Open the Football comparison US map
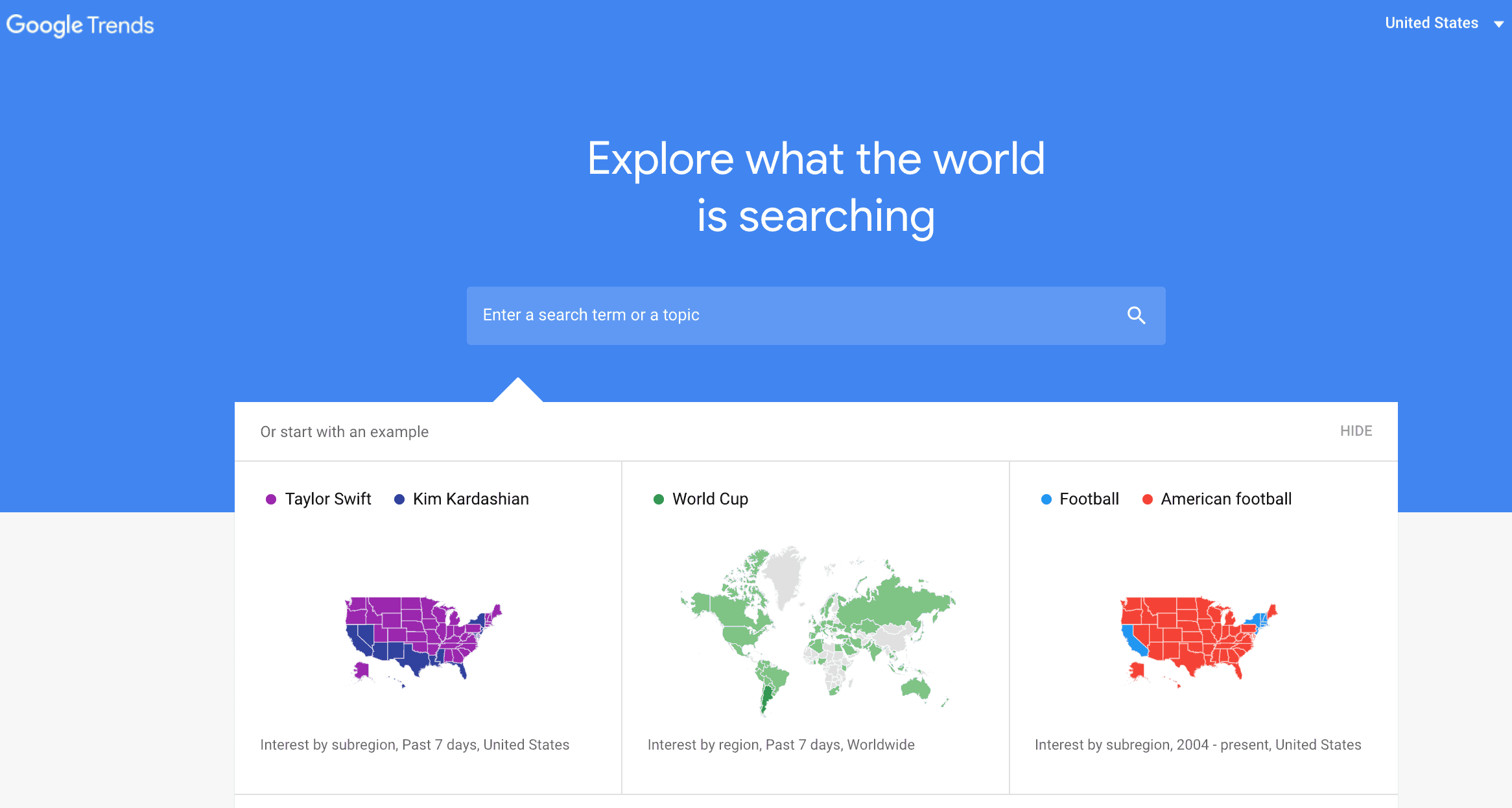 point(1199,641)
